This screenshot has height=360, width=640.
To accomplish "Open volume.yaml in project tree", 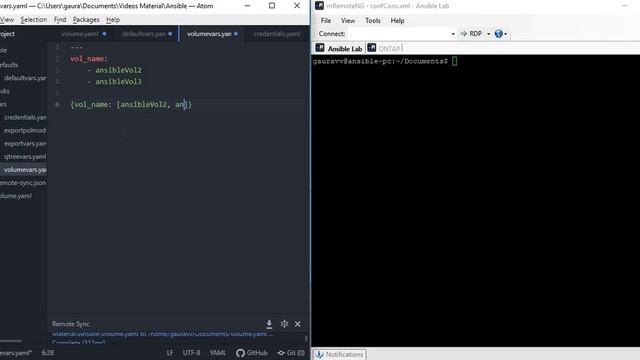I will tap(16, 196).
